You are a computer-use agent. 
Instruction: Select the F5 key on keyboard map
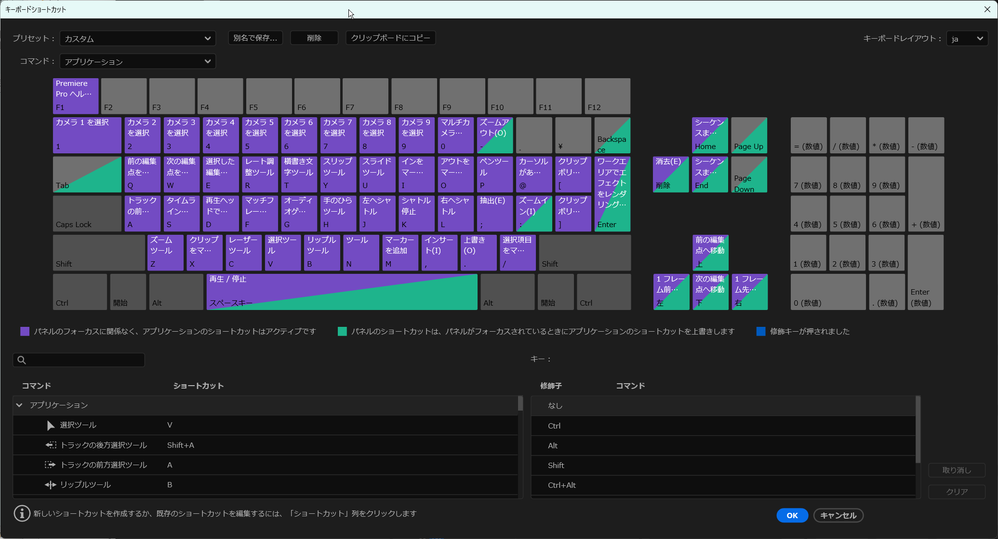(269, 96)
